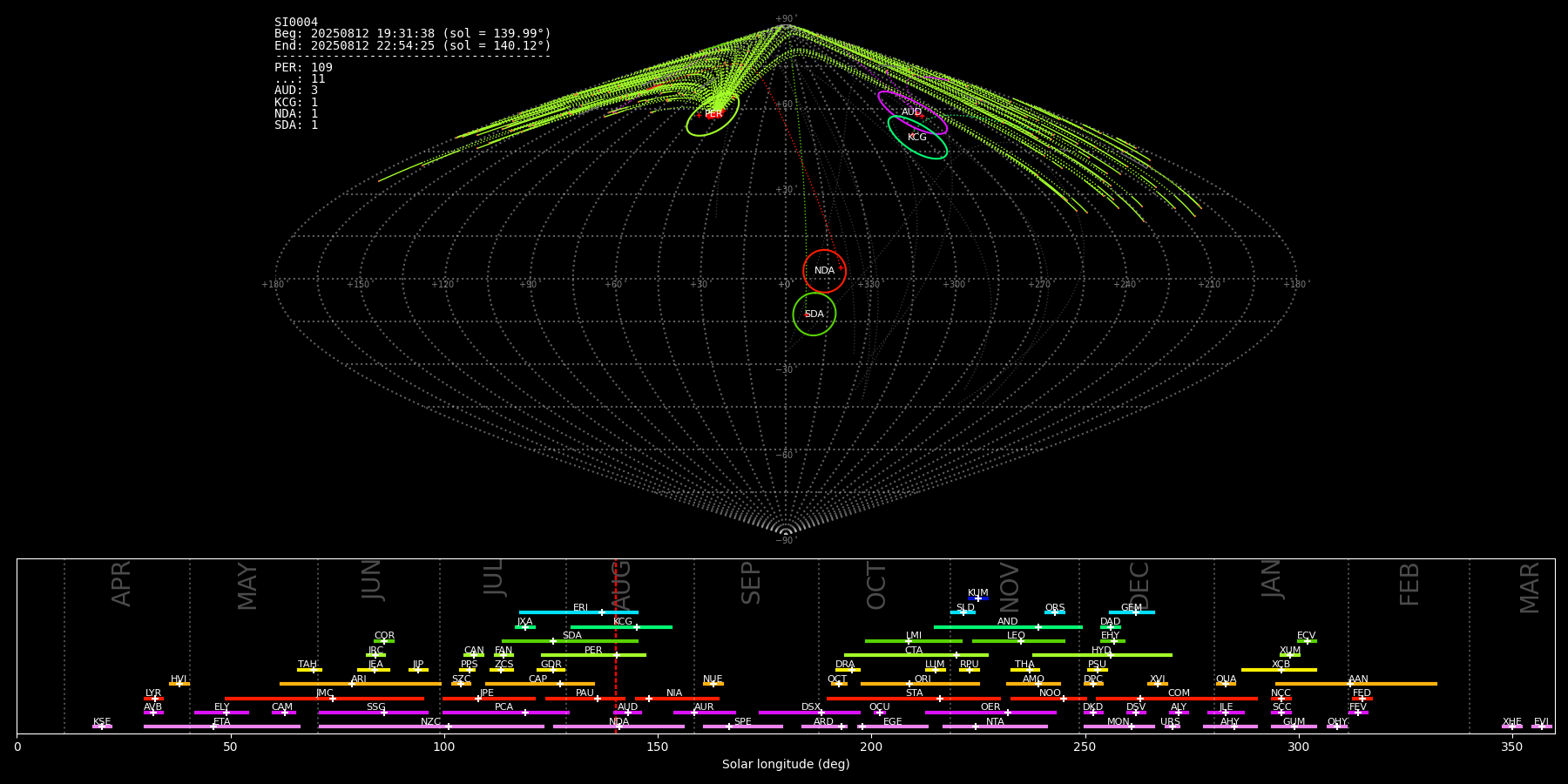Image resolution: width=1568 pixels, height=784 pixels.
Task: Click the 'End: 20250812 22:54:25' line
Action: pyautogui.click(x=413, y=45)
